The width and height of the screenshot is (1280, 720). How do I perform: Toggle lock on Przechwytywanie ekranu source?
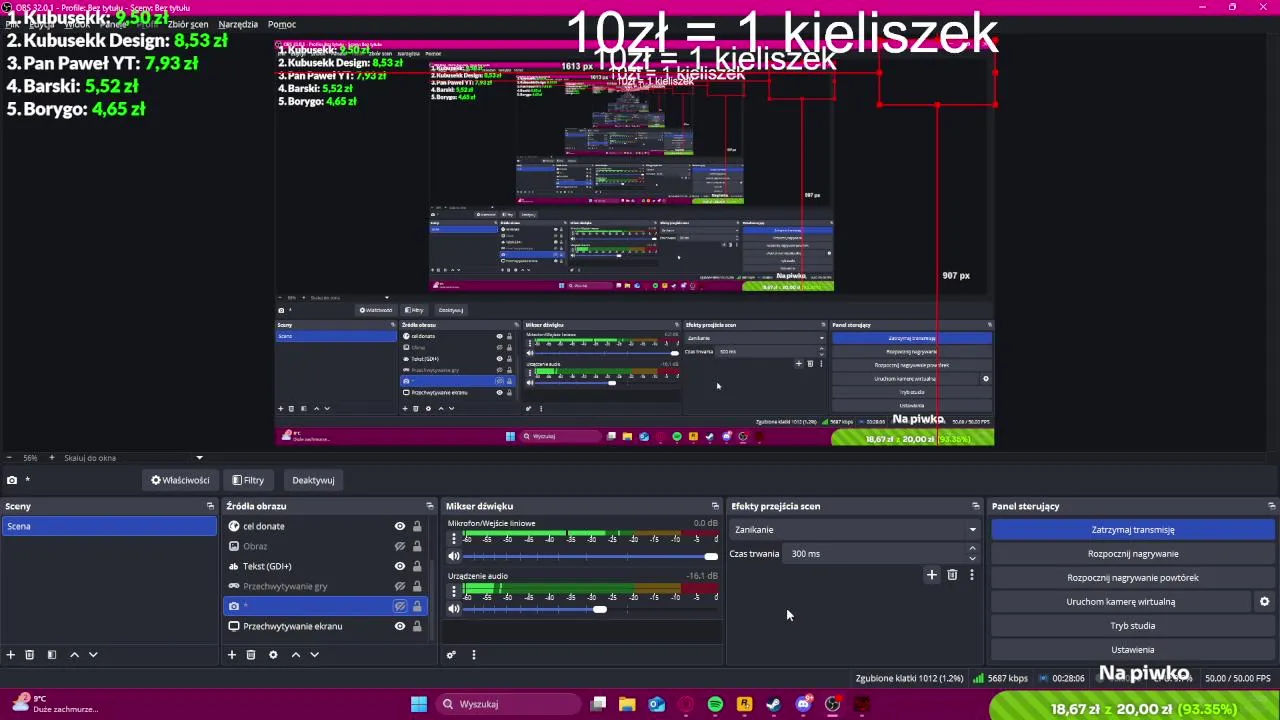[x=417, y=626]
